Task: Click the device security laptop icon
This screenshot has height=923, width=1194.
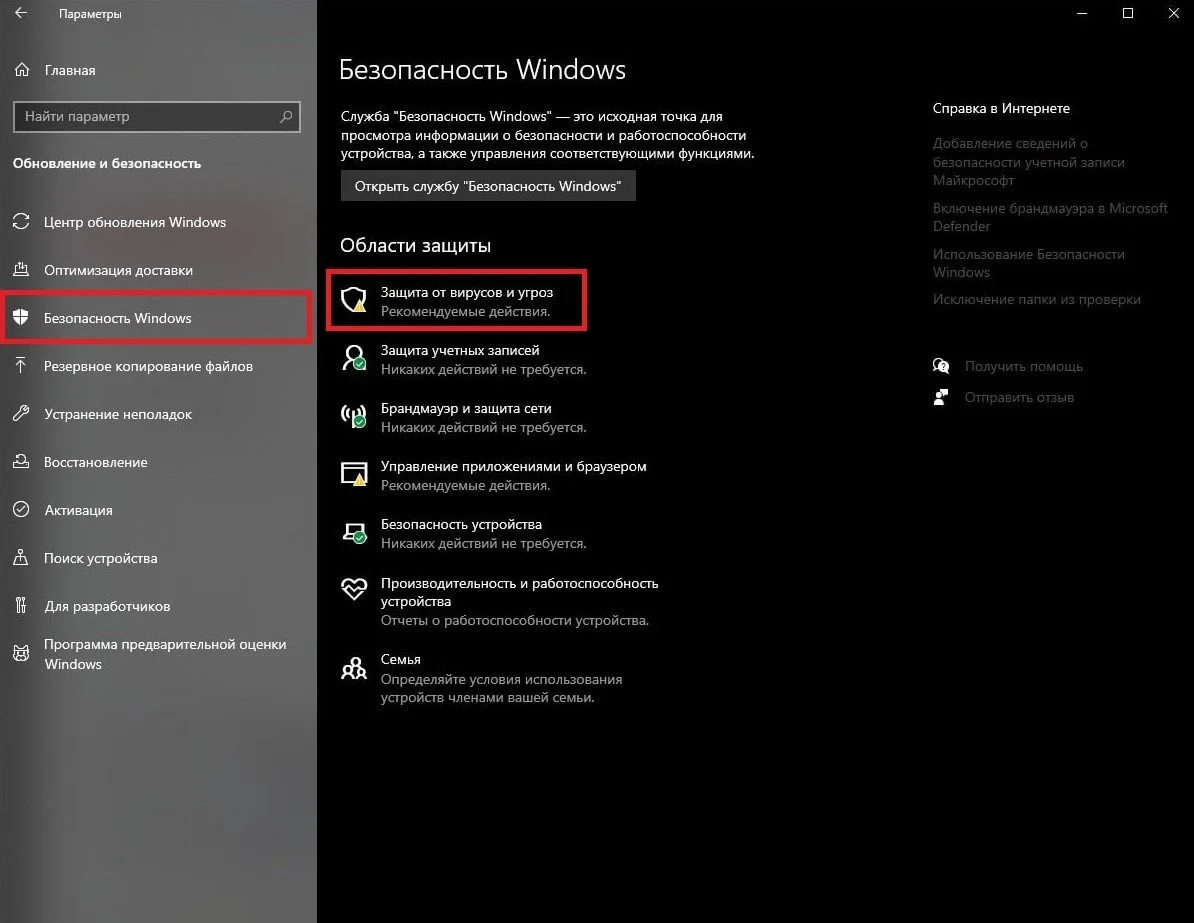Action: tap(354, 533)
